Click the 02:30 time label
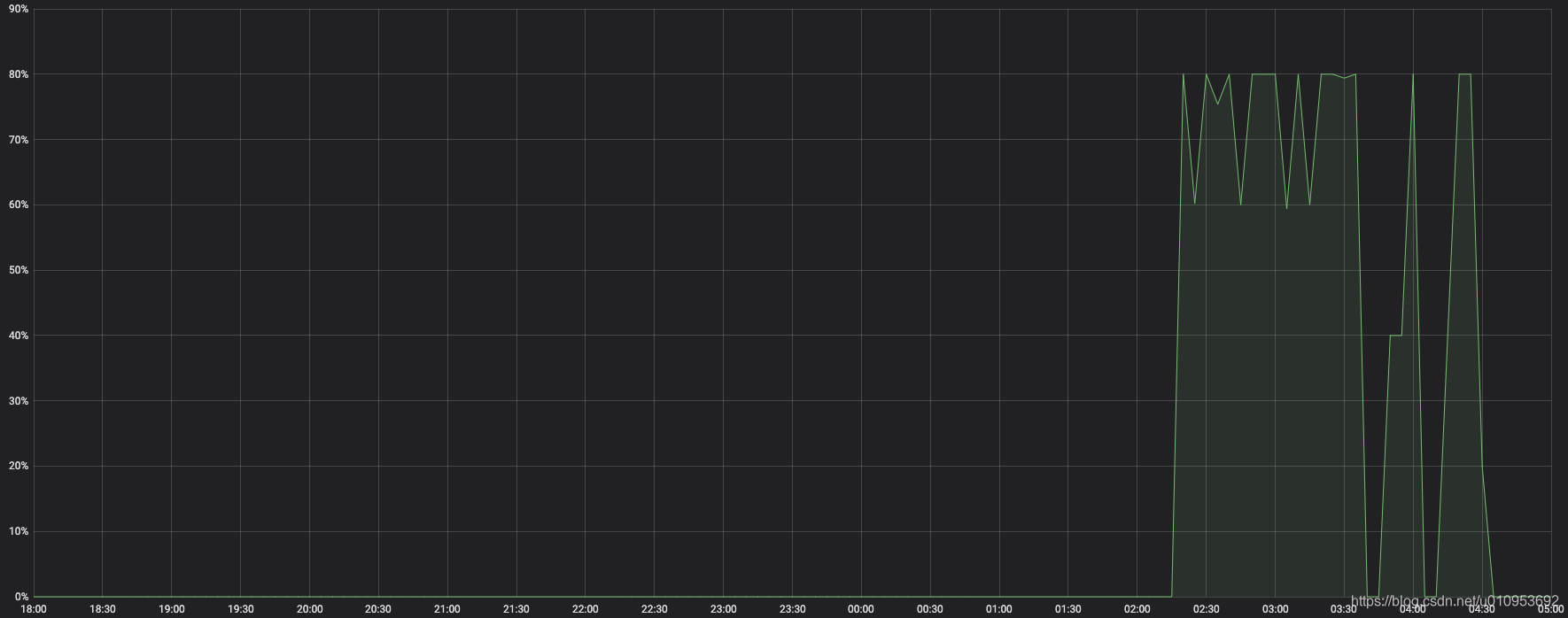Screen dimensions: 1568x618 (x=1207, y=609)
